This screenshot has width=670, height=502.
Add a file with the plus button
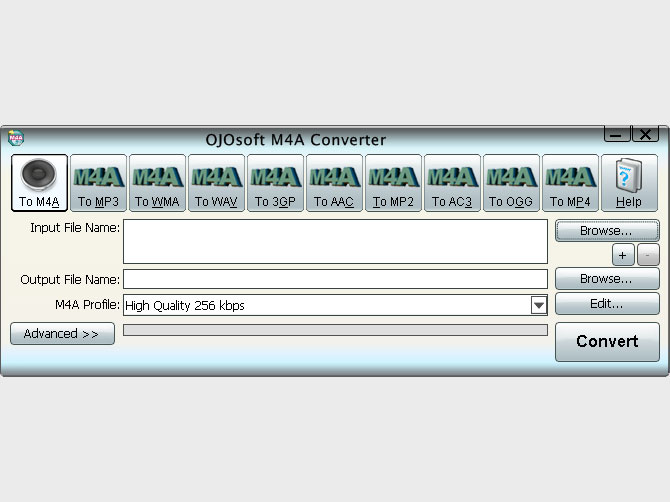623,255
